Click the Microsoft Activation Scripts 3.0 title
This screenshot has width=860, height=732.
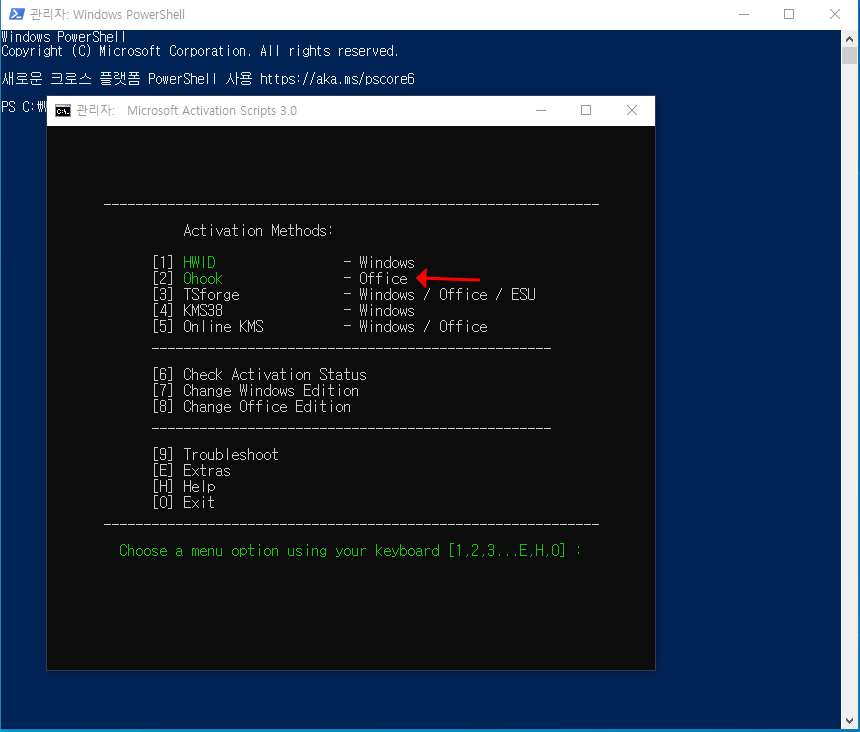click(x=212, y=111)
